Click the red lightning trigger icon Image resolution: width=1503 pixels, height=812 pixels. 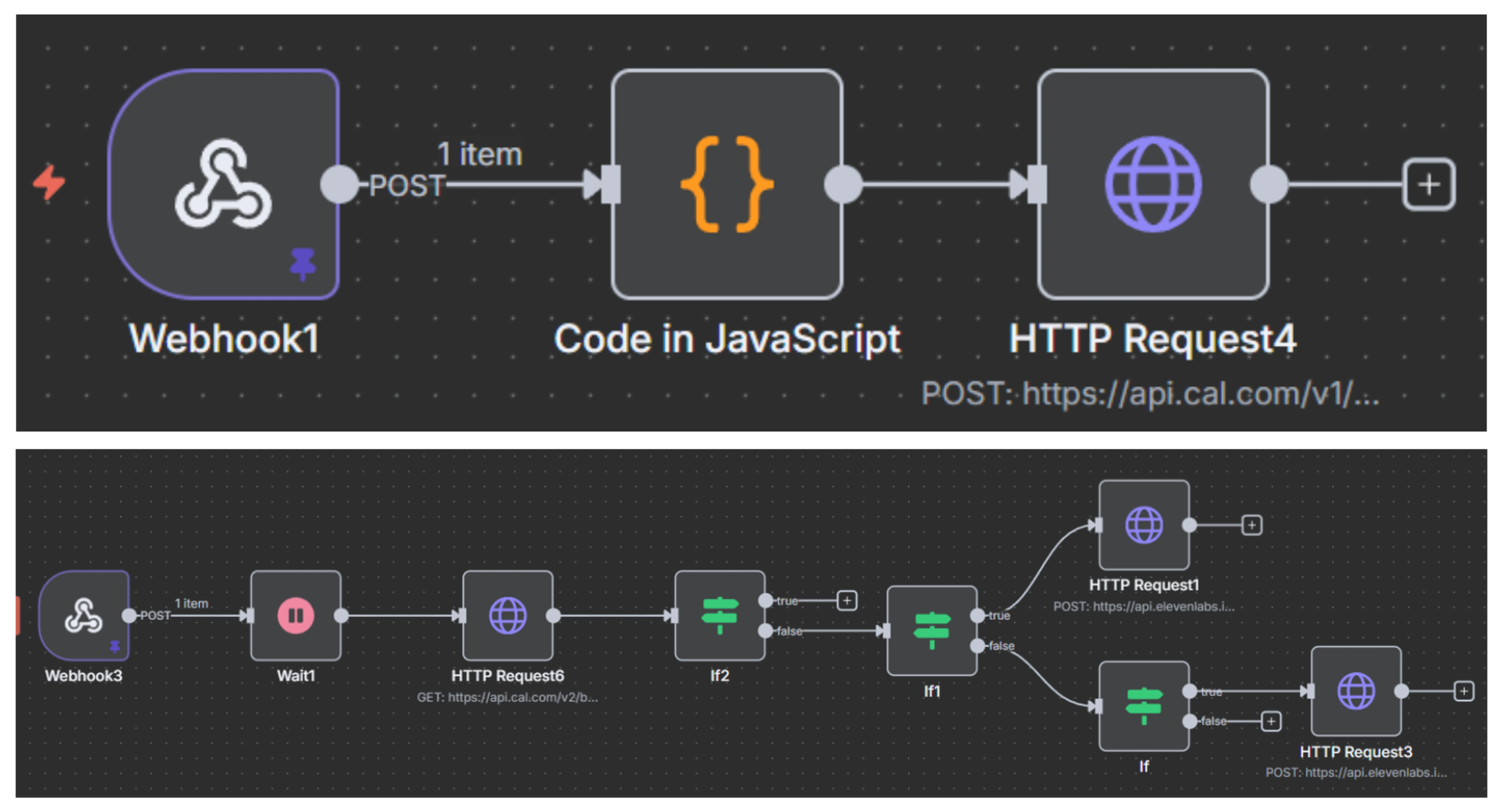(x=49, y=183)
